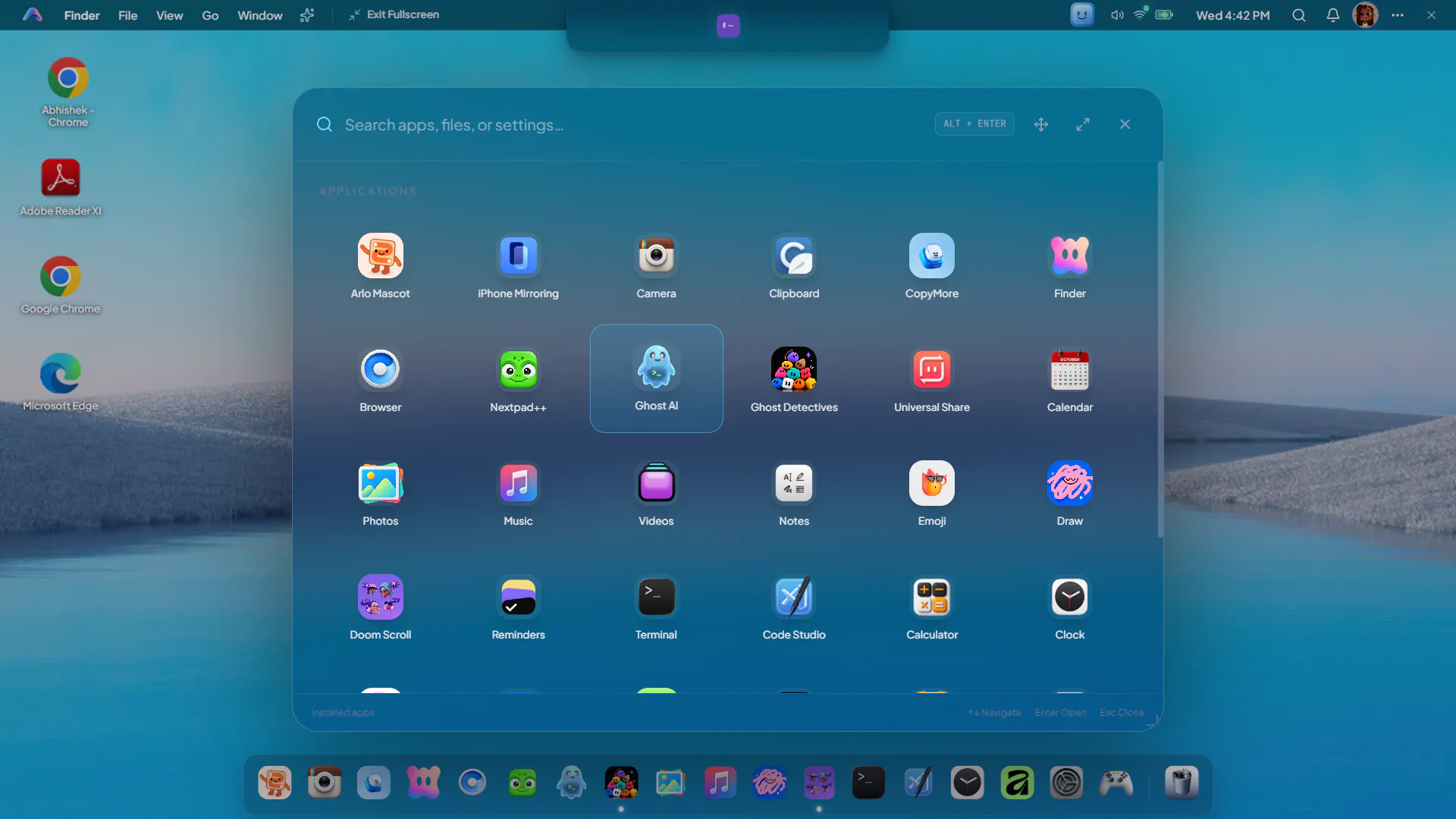Open the notifications bell
1456x819 pixels.
point(1333,15)
